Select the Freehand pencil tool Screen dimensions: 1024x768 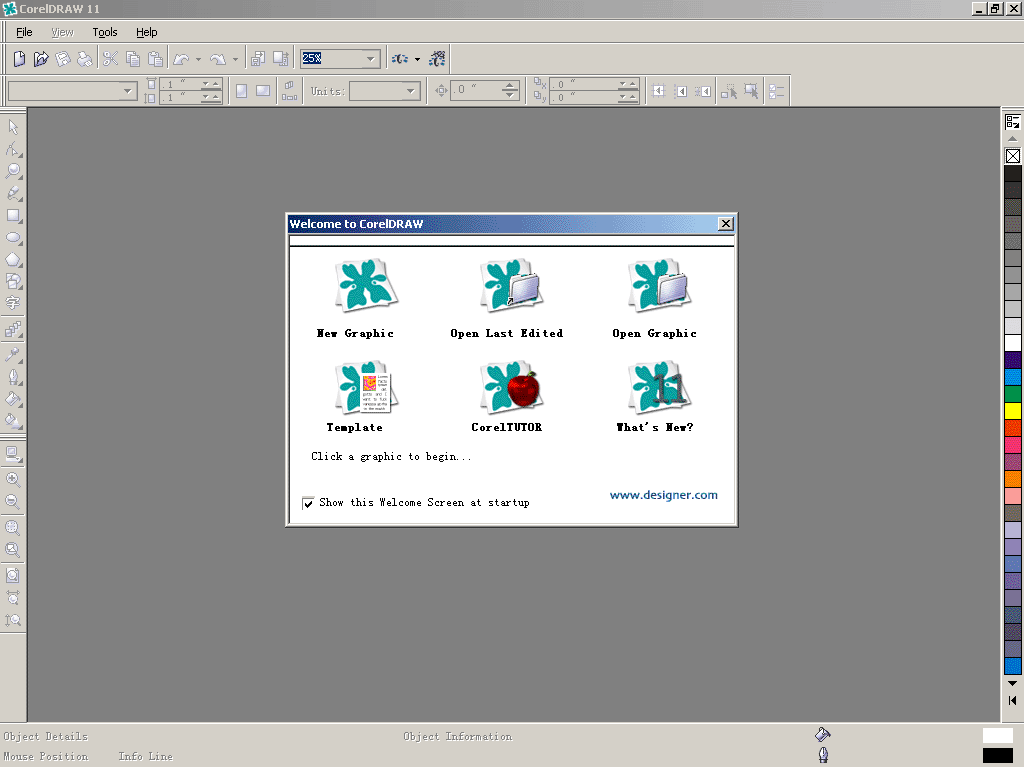(x=13, y=193)
